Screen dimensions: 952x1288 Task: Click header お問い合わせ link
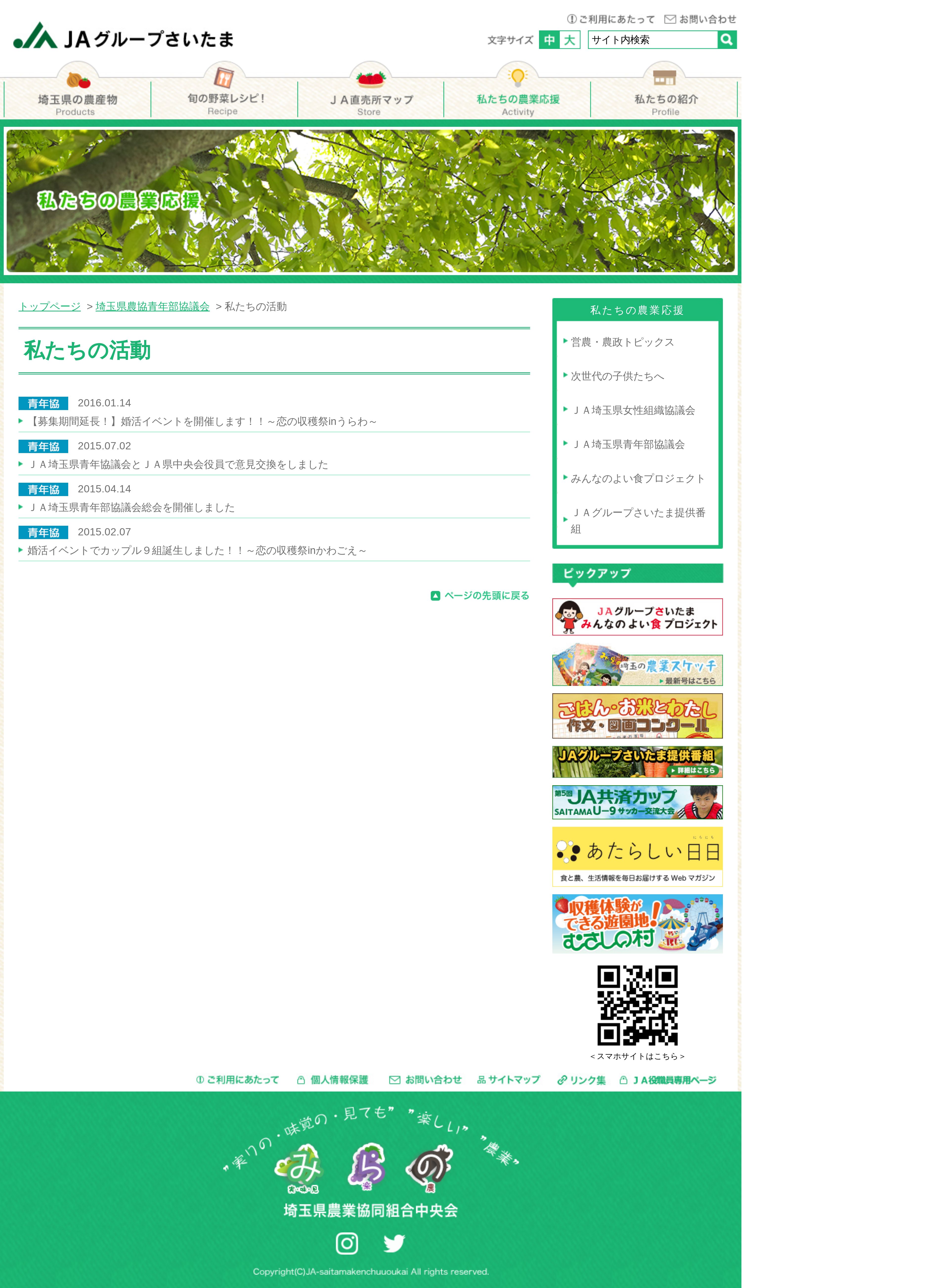click(700, 19)
